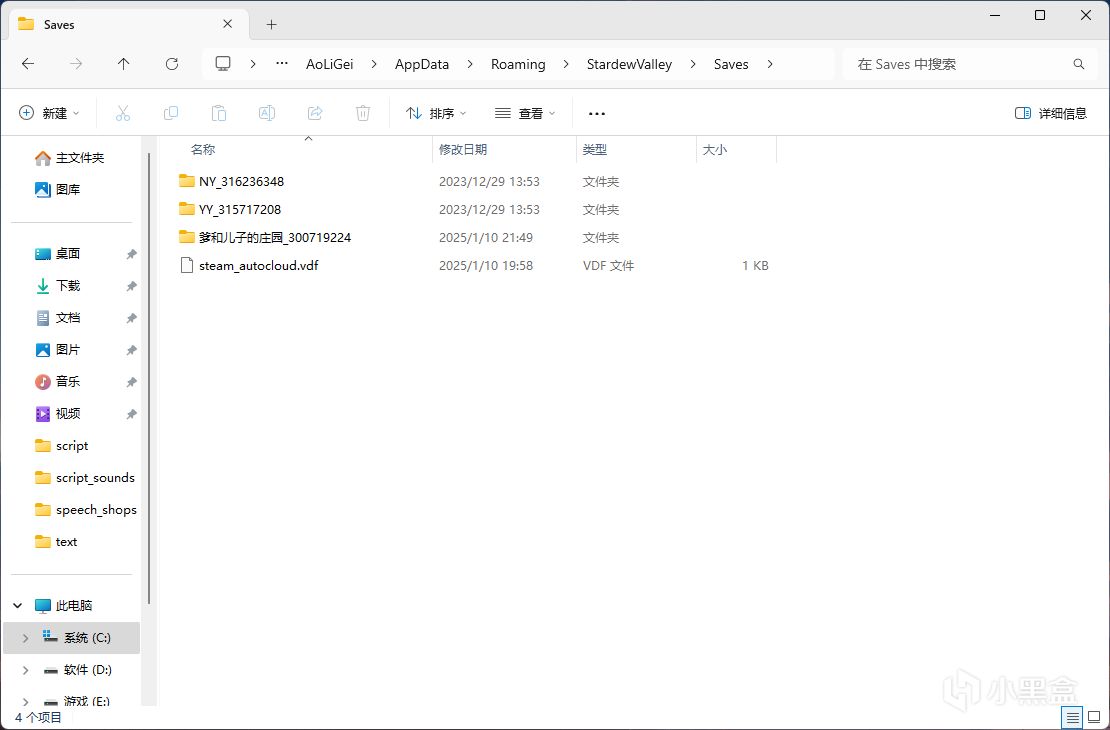Click the navigation pane scrollbar
The width and height of the screenshot is (1110, 730).
point(149,379)
